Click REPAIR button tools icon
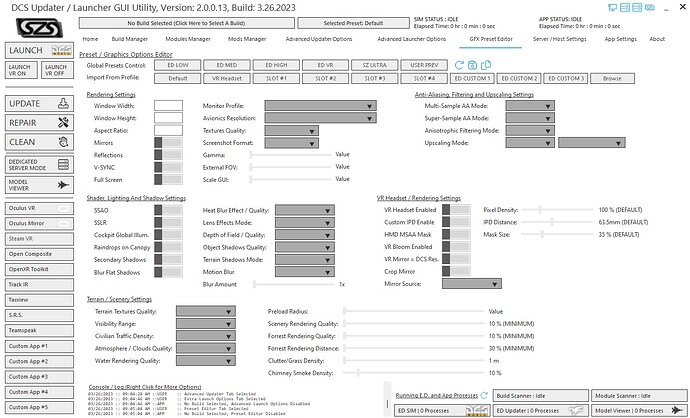 pyautogui.click(x=63, y=123)
